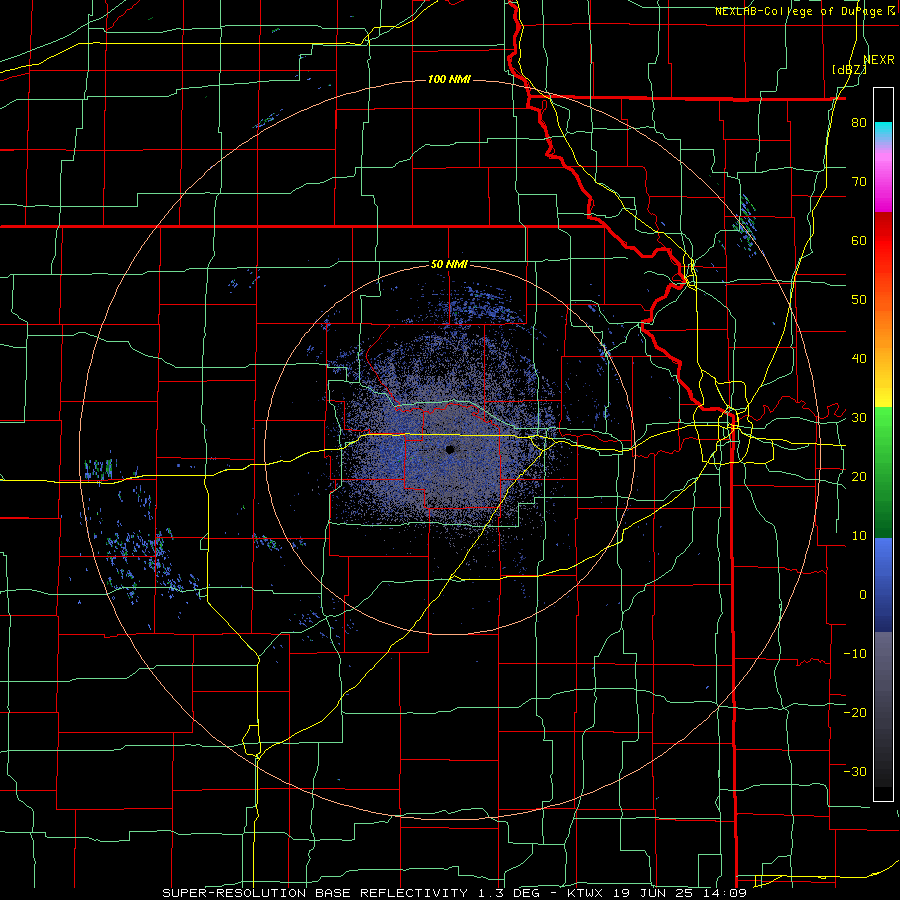900x900 pixels.
Task: Click the -30 value on the dBZ scale
Action: [x=855, y=772]
